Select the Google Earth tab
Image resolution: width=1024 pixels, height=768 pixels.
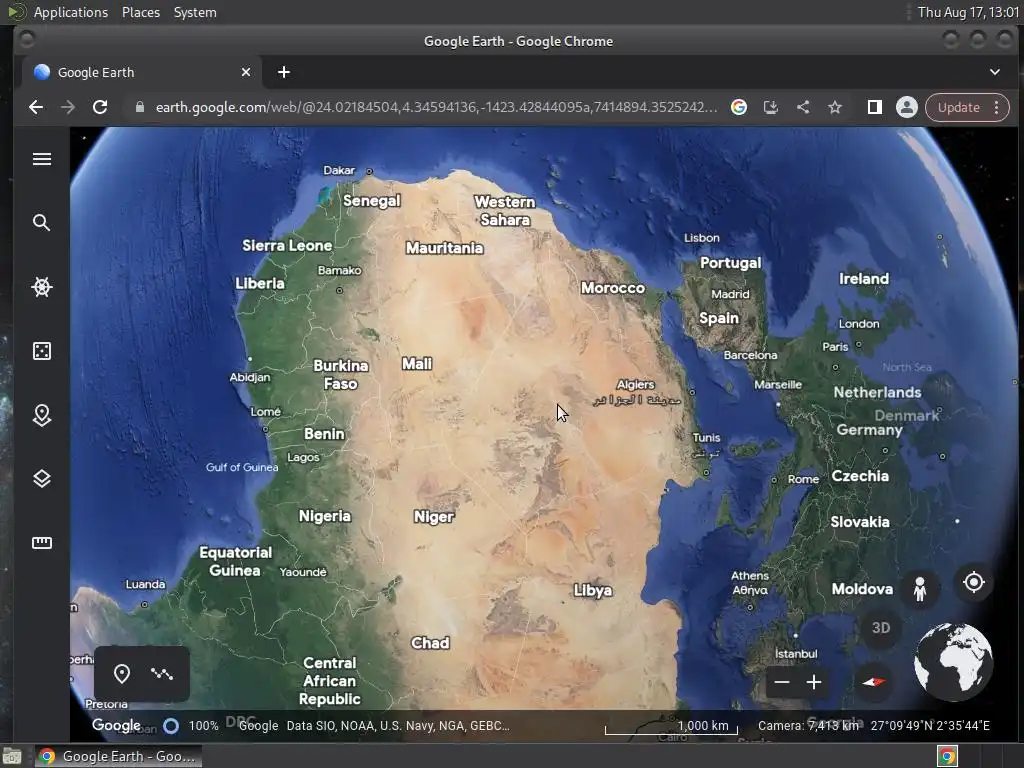click(x=142, y=72)
